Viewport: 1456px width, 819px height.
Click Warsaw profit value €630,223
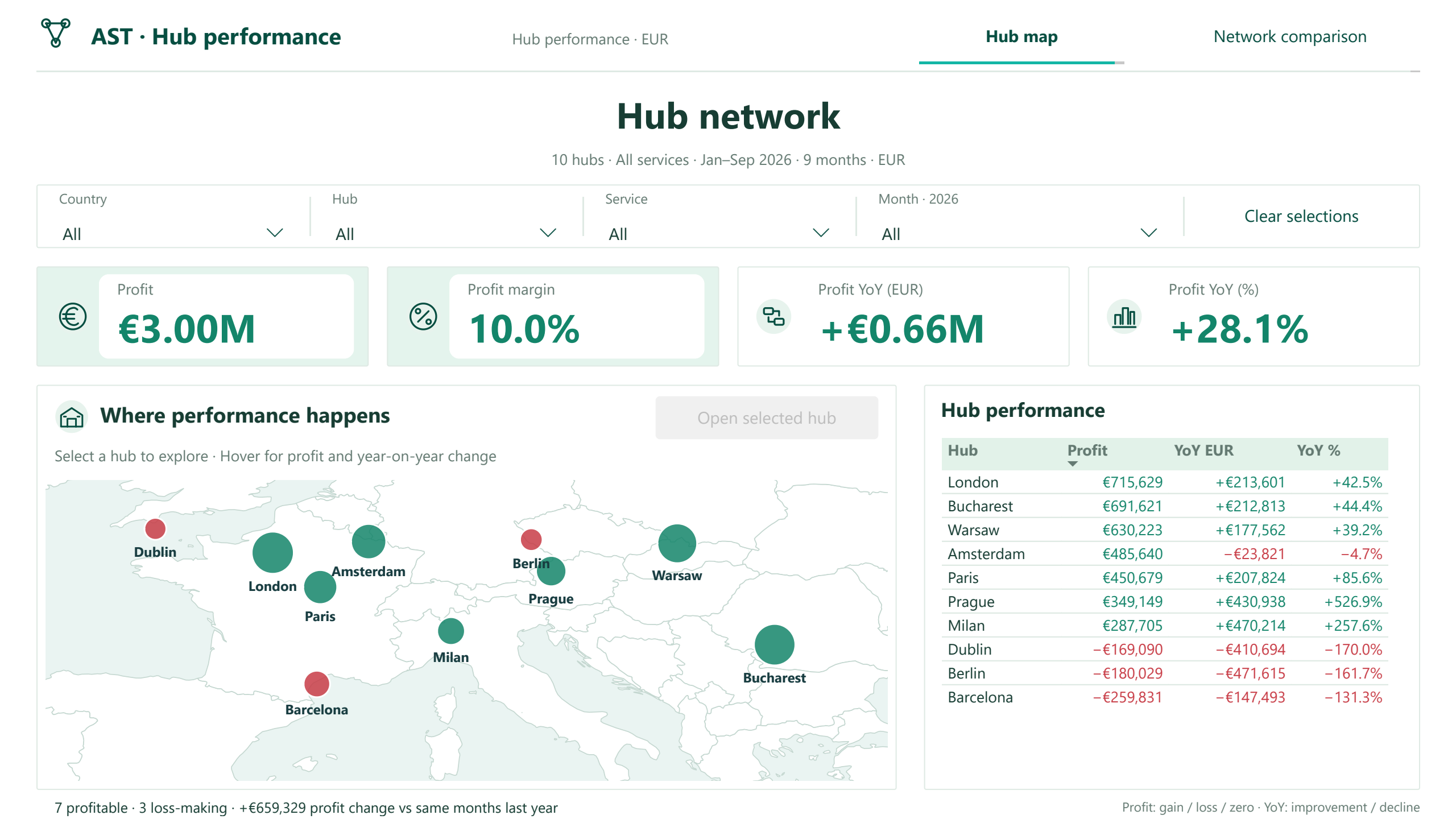1132,530
